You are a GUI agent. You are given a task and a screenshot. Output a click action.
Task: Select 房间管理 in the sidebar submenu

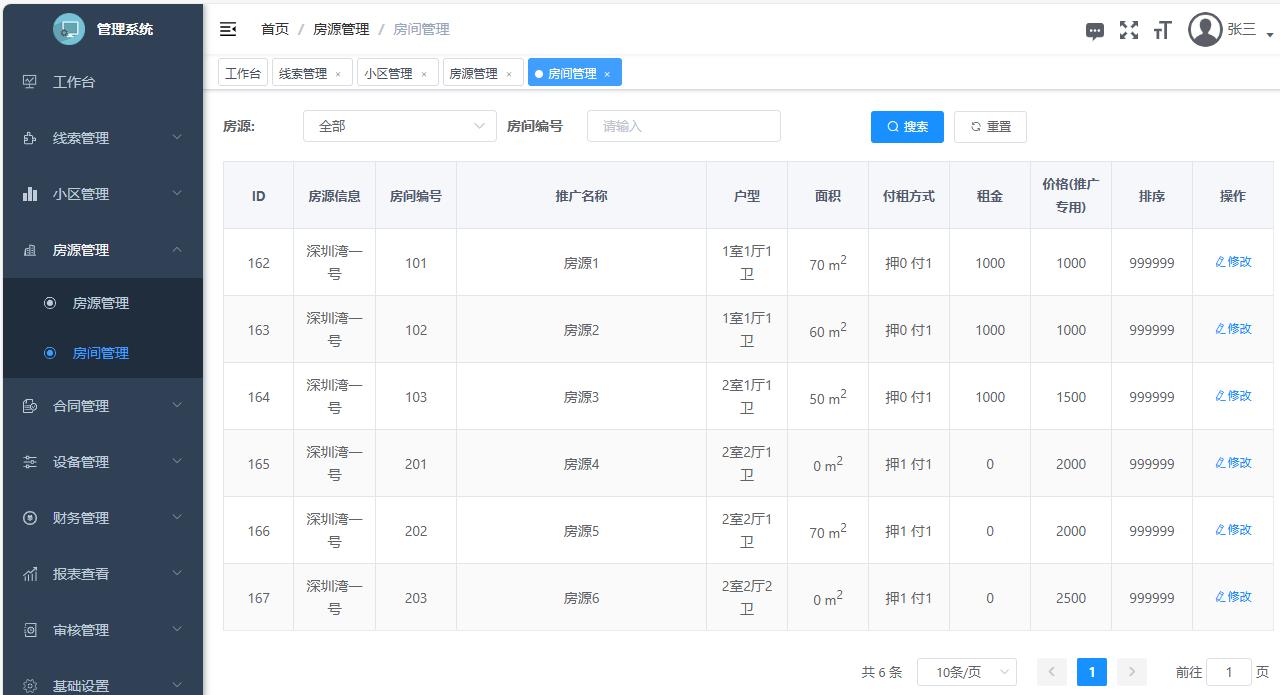click(x=100, y=353)
